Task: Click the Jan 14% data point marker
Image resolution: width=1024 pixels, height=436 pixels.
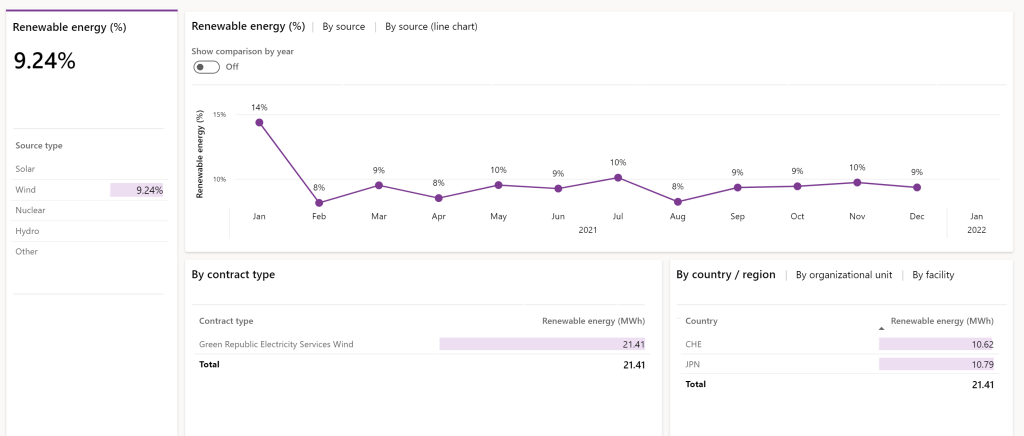Action: 259,123
